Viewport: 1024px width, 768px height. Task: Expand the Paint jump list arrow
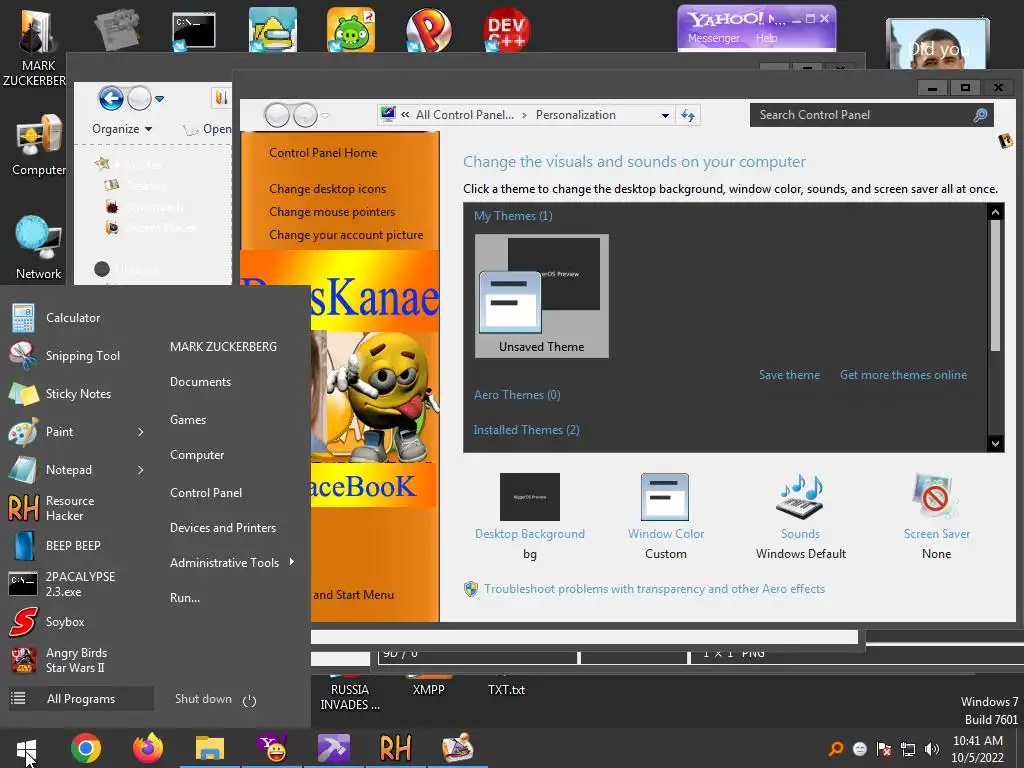(140, 432)
